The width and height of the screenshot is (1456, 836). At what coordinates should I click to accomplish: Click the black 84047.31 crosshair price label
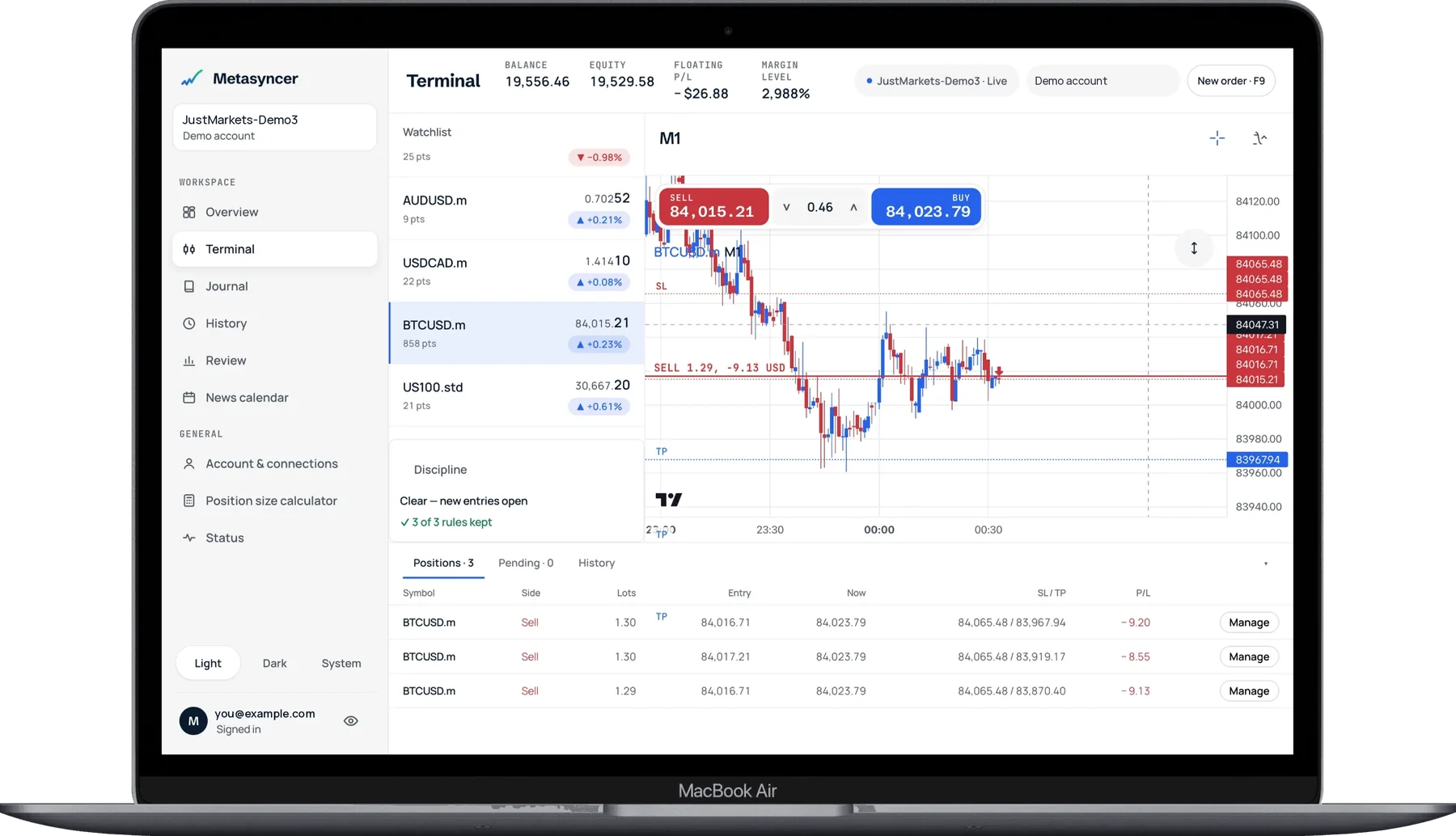pos(1256,325)
